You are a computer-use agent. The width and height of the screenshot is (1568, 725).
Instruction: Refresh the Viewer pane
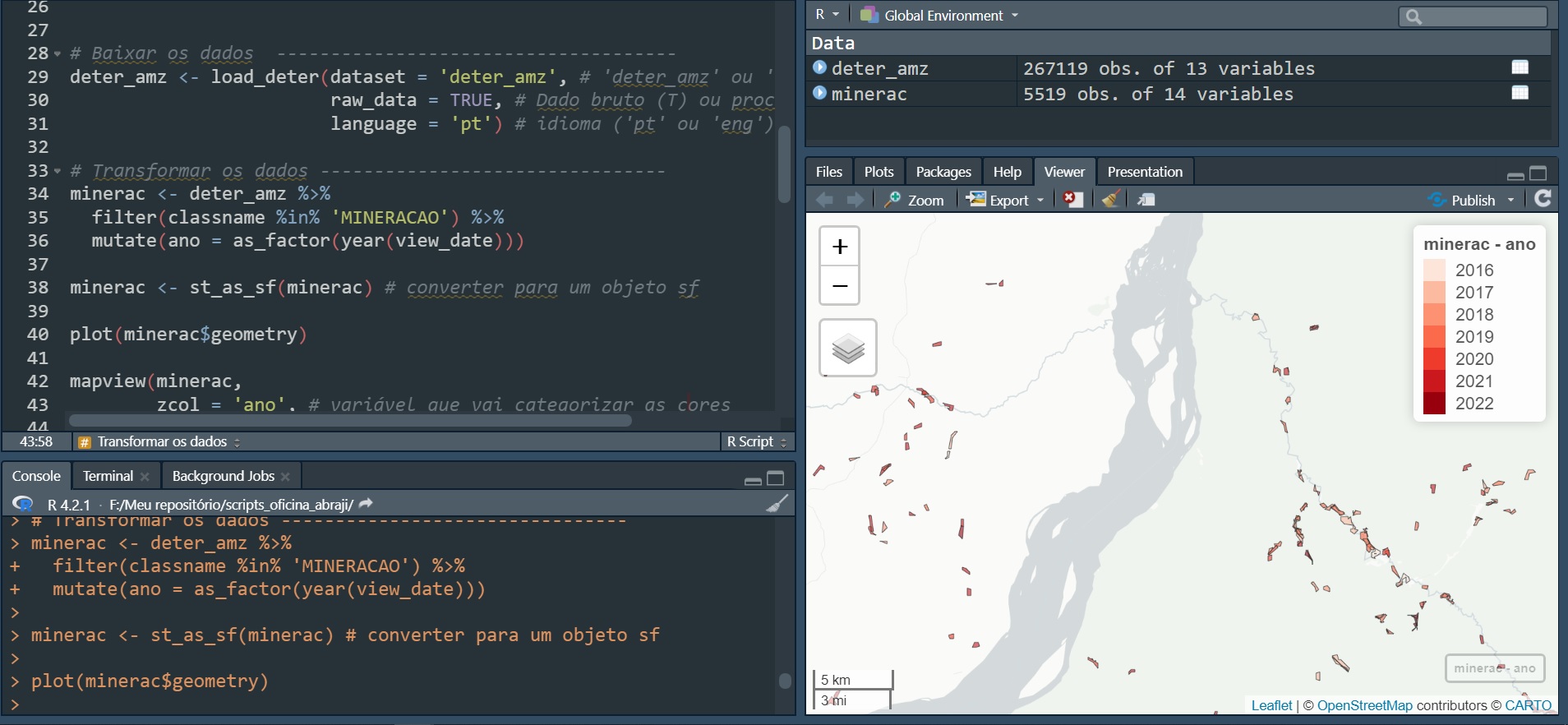click(x=1543, y=199)
